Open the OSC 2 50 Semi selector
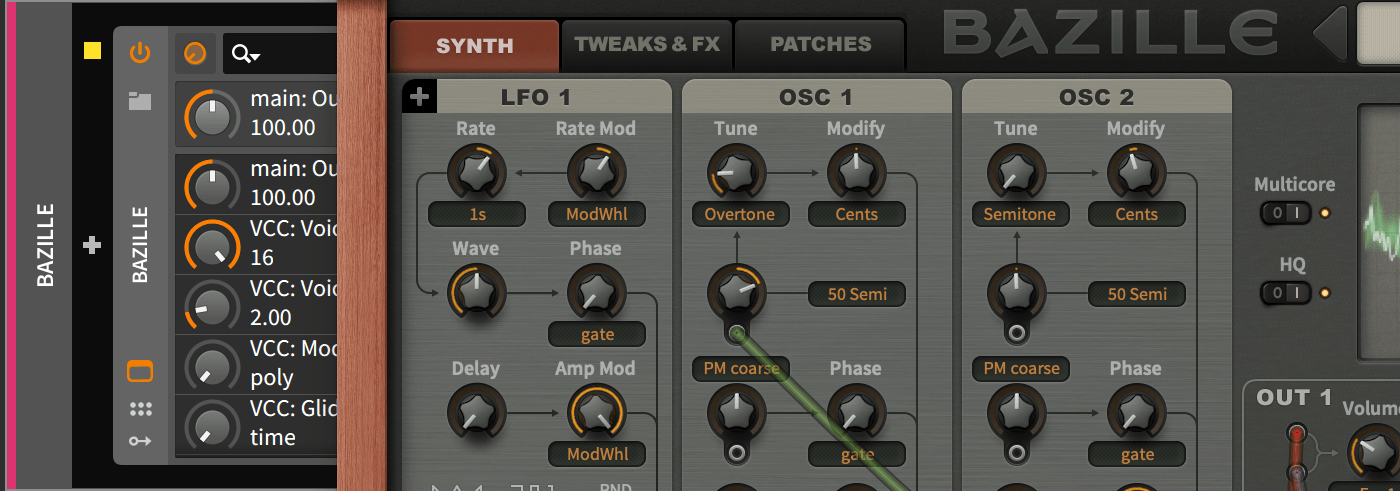 click(1137, 294)
